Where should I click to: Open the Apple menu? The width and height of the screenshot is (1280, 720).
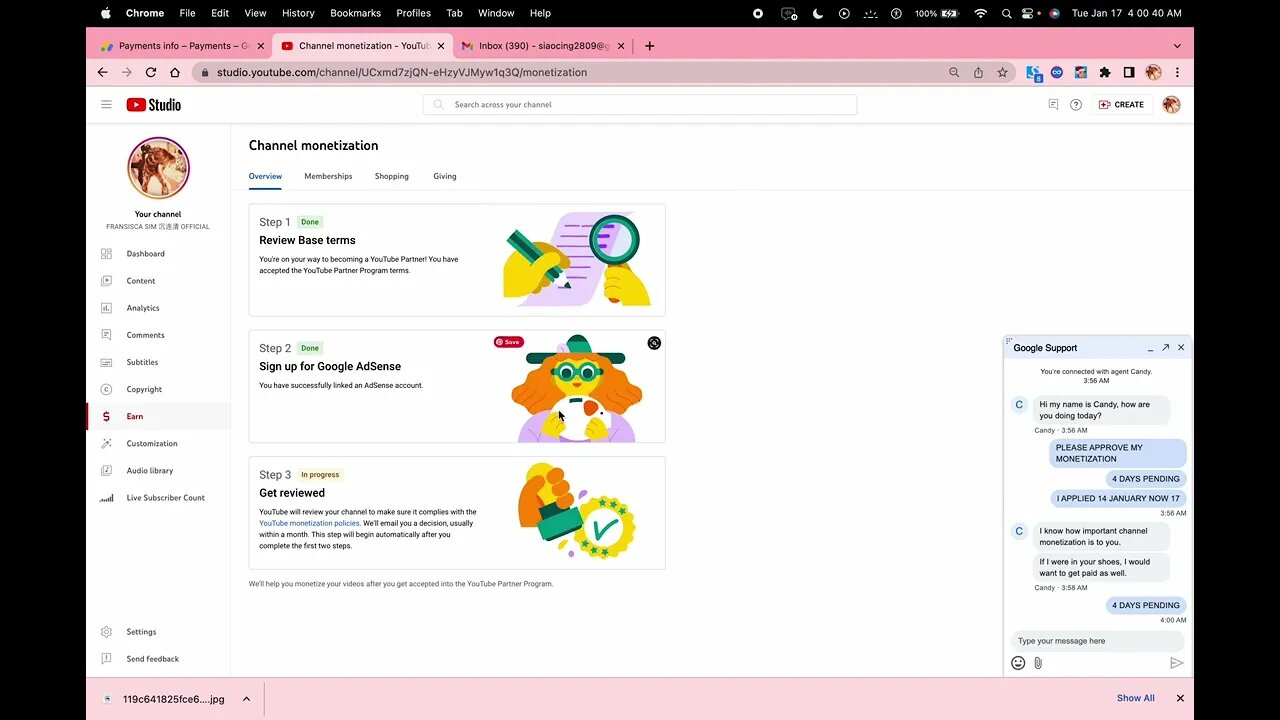click(106, 13)
